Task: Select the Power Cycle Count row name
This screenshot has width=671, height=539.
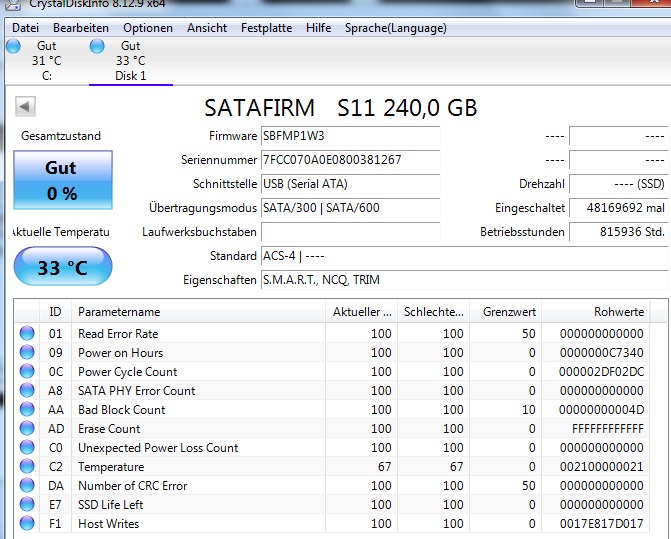Action: coord(128,372)
